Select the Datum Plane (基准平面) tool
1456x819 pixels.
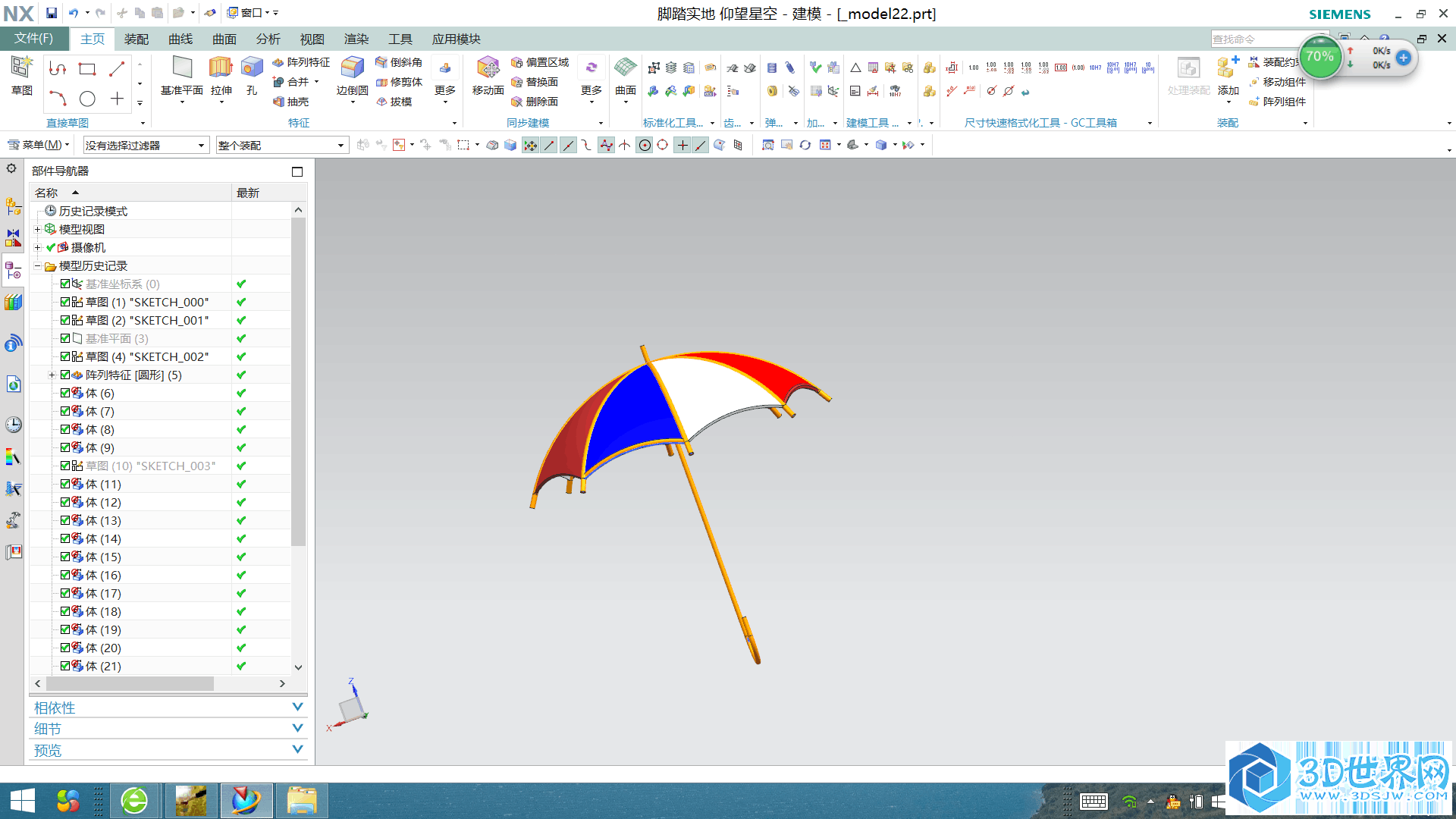click(x=182, y=76)
